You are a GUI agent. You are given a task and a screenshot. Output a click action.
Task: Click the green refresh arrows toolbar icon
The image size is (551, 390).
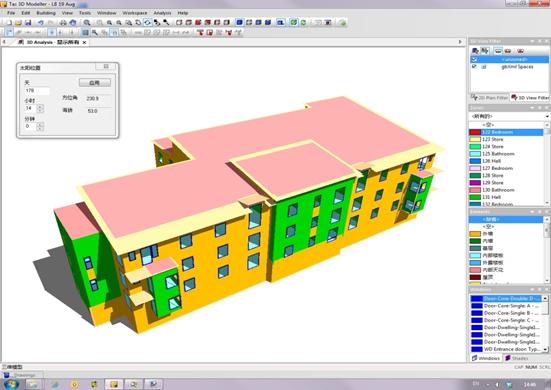(x=303, y=22)
